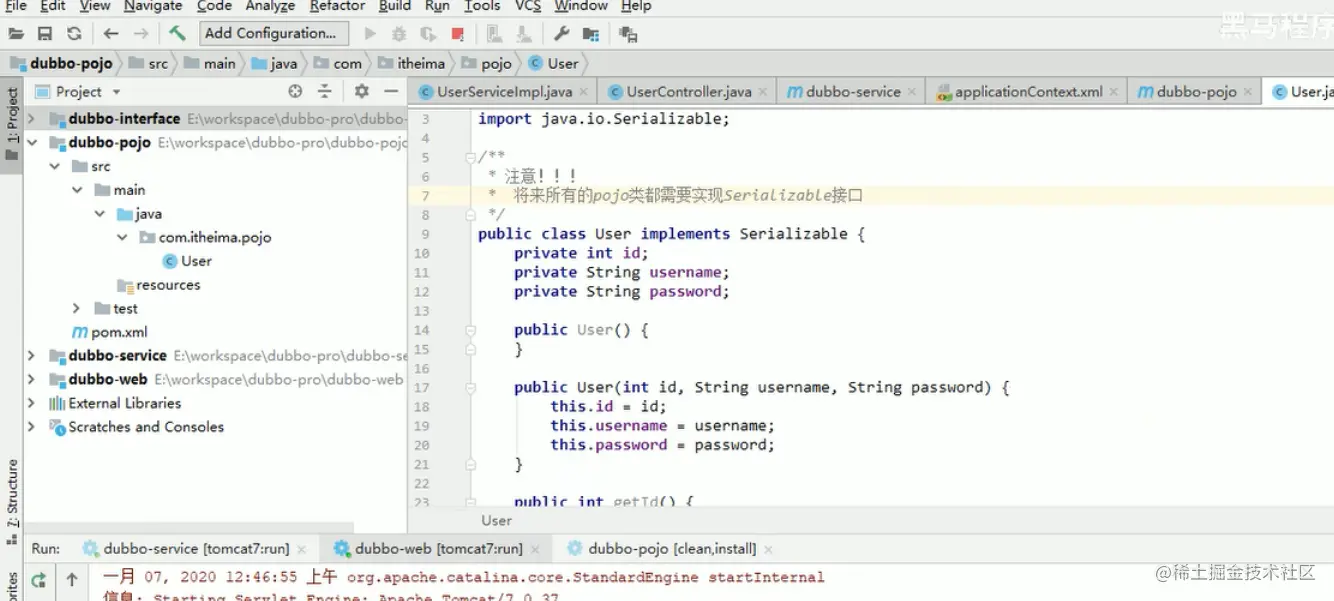Click the Debug bug icon

pyautogui.click(x=399, y=34)
